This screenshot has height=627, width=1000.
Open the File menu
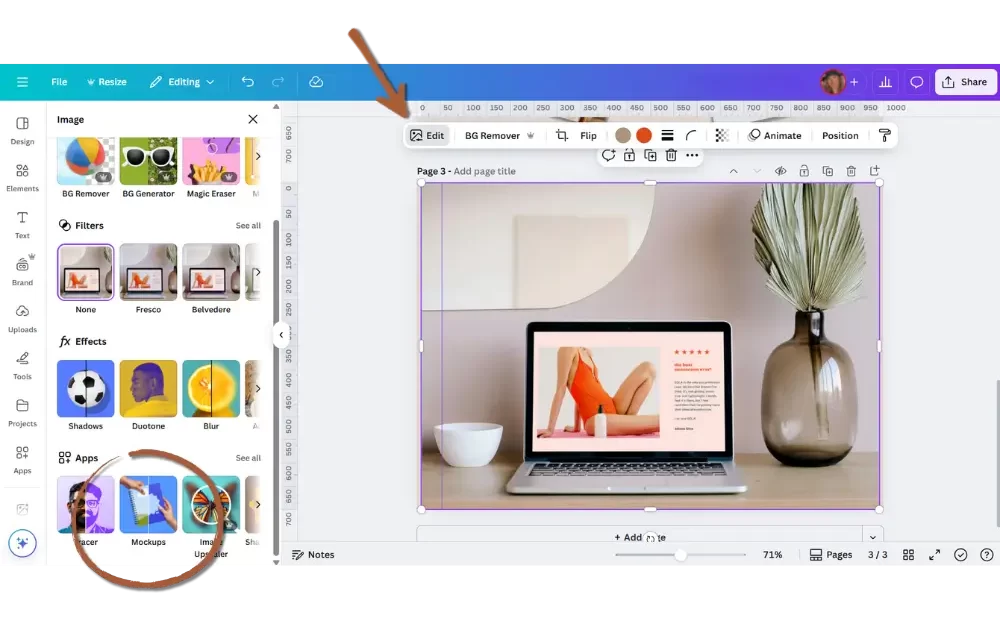pyautogui.click(x=58, y=81)
